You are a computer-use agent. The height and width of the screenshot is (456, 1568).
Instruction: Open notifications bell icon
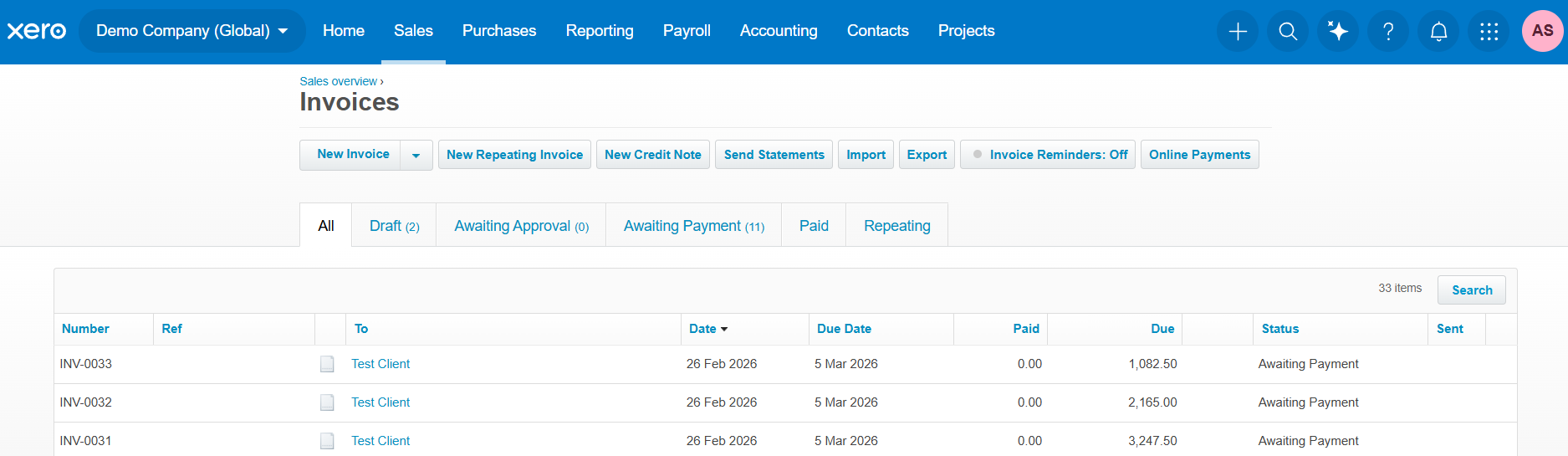1438,32
